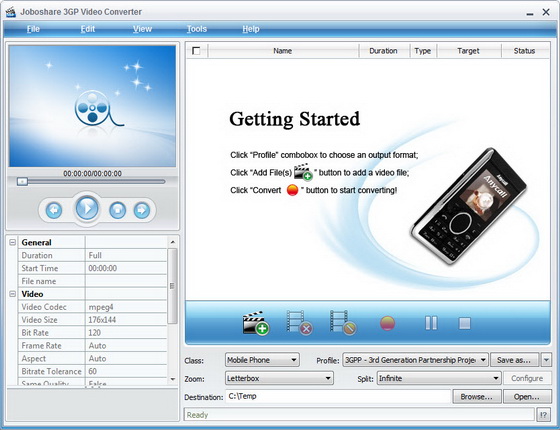
Task: Click the properties panel scrollbar thumb
Action: coord(172,286)
